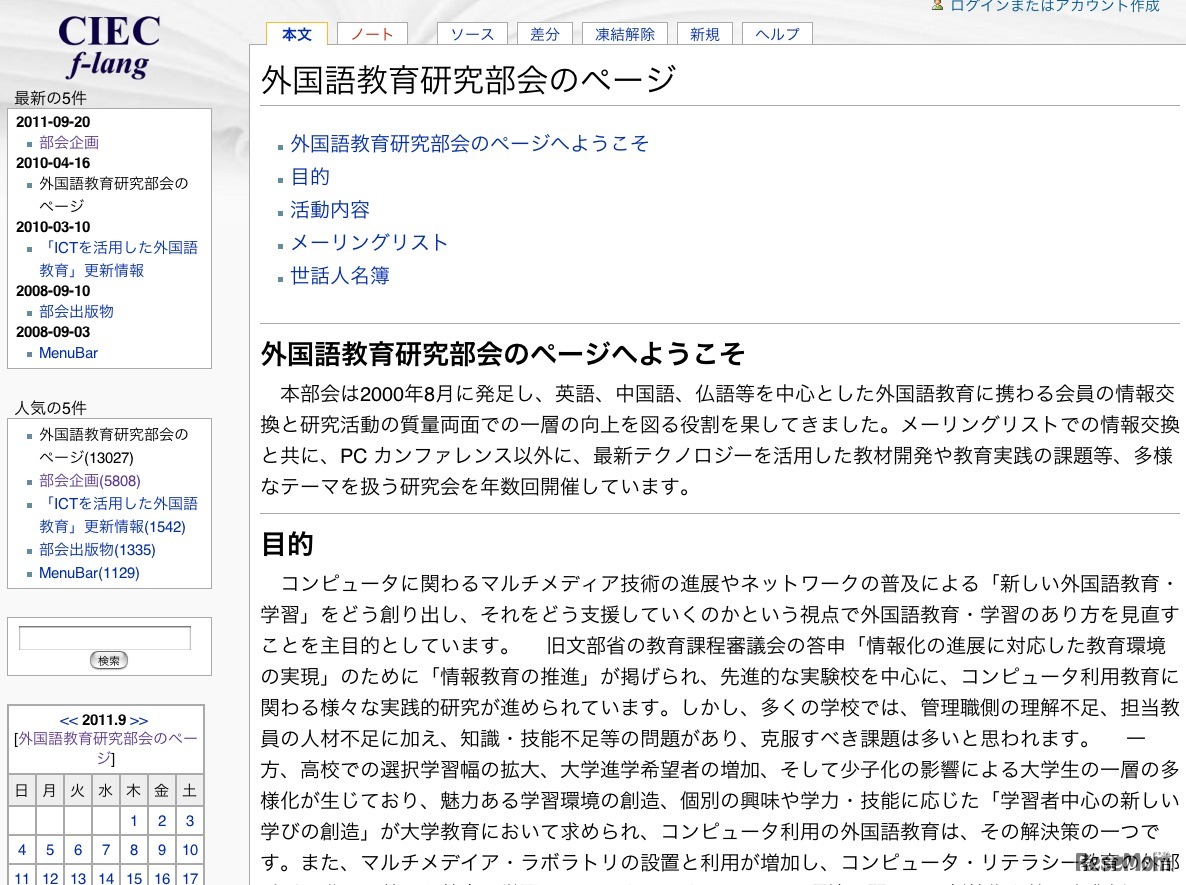Open the ソース view
The width and height of the screenshot is (1186, 885).
[x=471, y=33]
